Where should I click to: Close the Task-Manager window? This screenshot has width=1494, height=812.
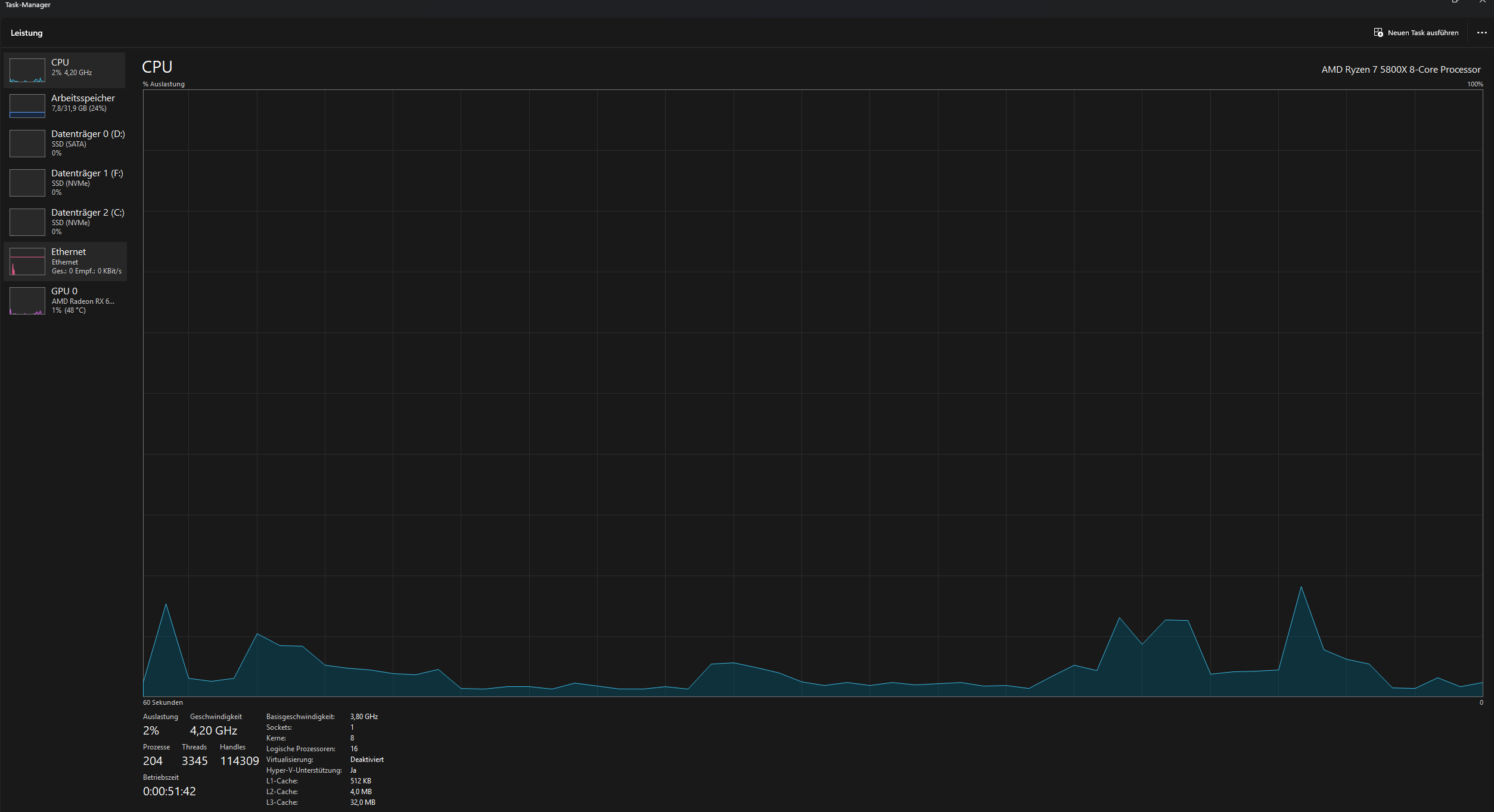1482,2
